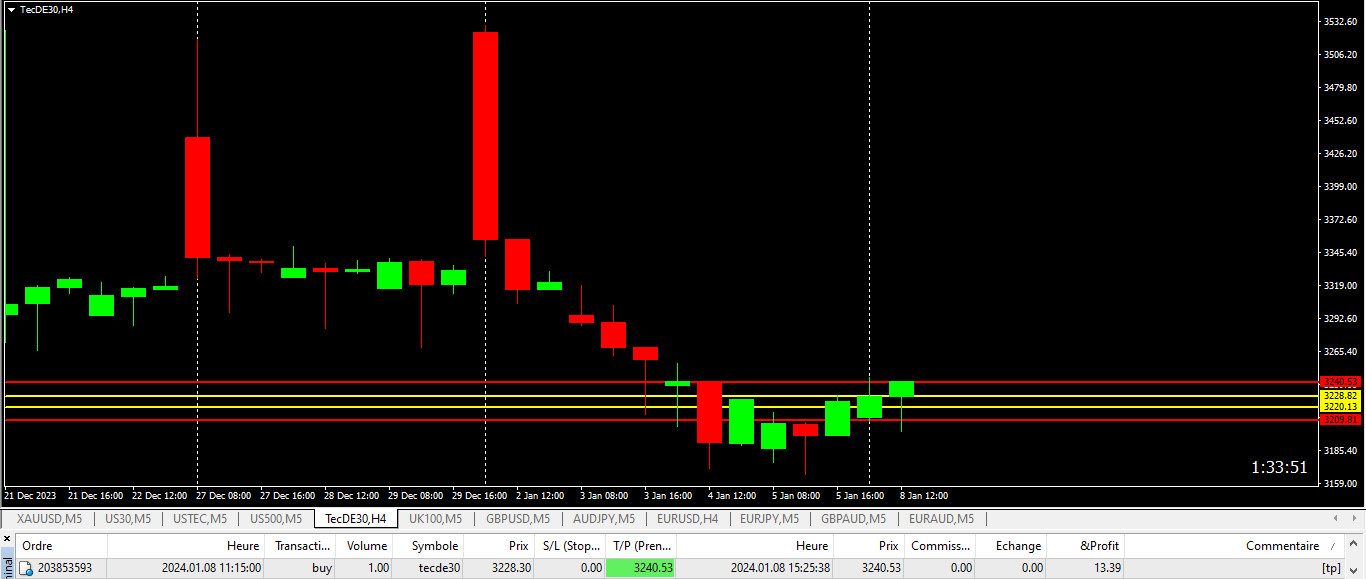Switch to the UK100,M5 chart tab

[x=435, y=519]
